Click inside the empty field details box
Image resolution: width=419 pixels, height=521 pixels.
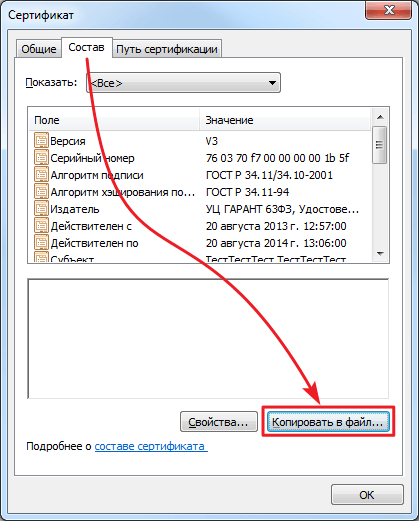coord(208,338)
